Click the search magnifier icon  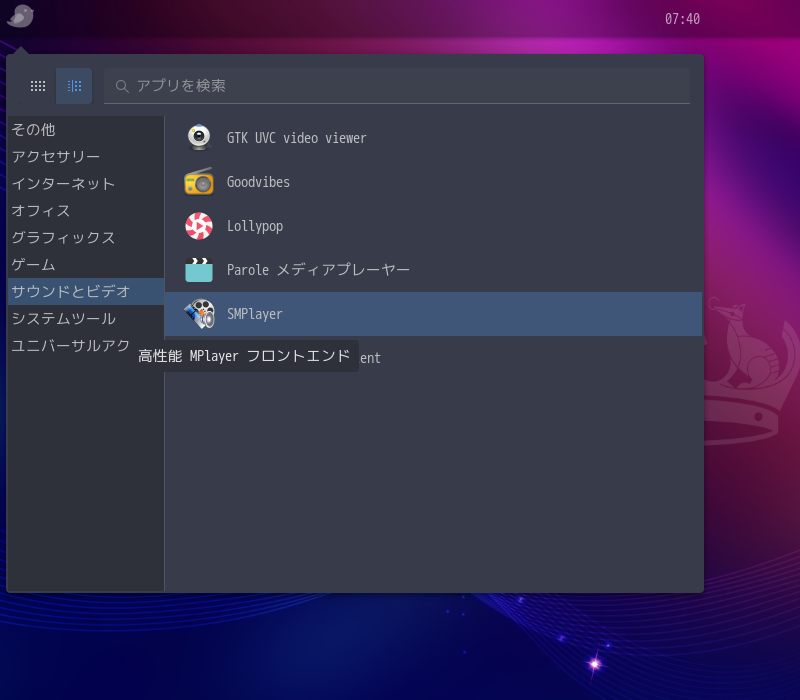pyautogui.click(x=121, y=86)
